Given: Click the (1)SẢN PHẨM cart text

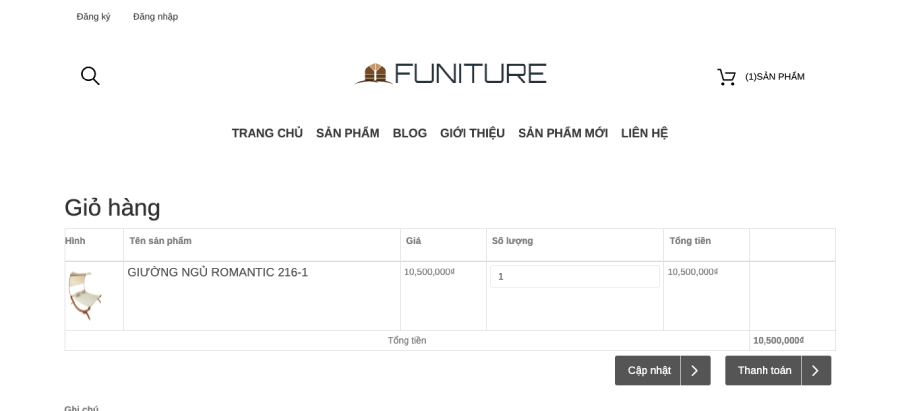Looking at the screenshot, I should click(x=775, y=77).
